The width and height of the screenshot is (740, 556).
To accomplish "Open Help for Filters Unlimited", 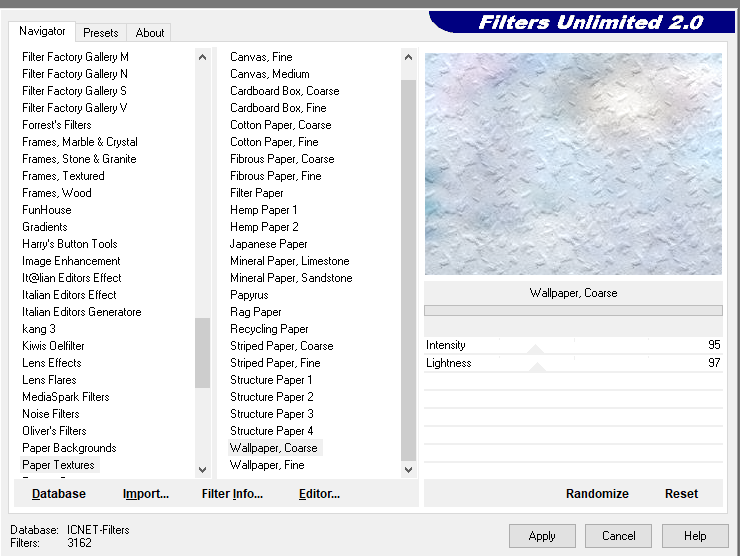I will tap(695, 535).
